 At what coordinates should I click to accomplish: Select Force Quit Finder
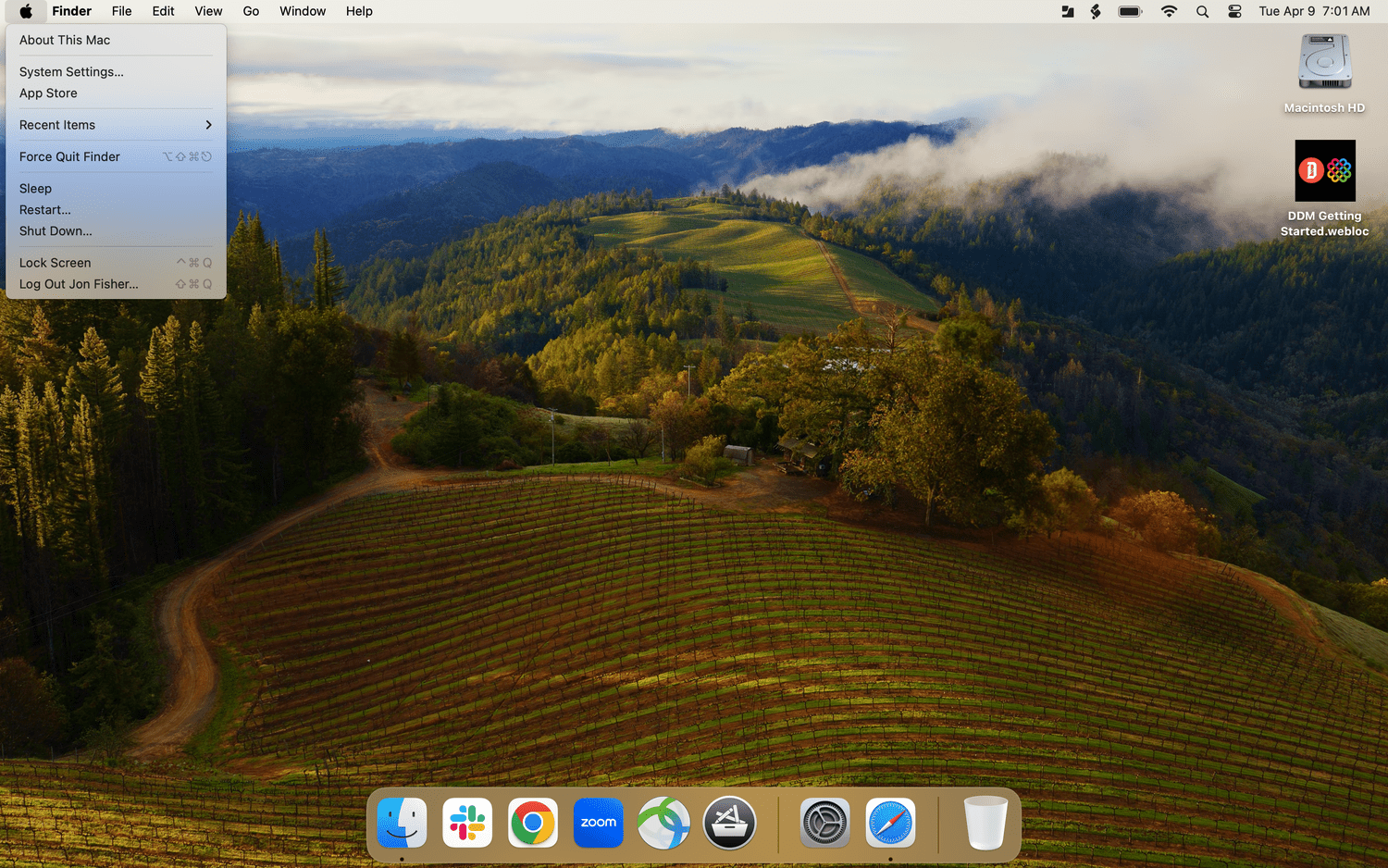point(69,156)
